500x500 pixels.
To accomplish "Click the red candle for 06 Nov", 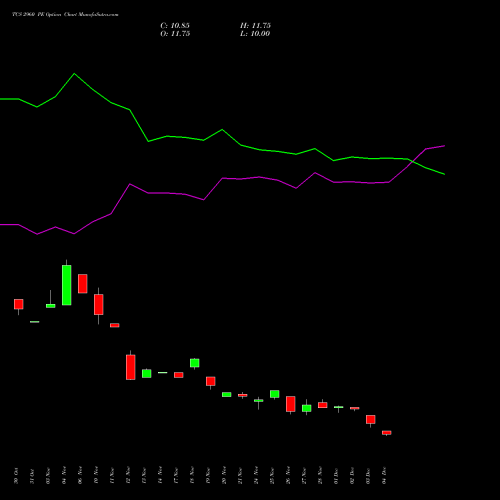I will 83,284.
